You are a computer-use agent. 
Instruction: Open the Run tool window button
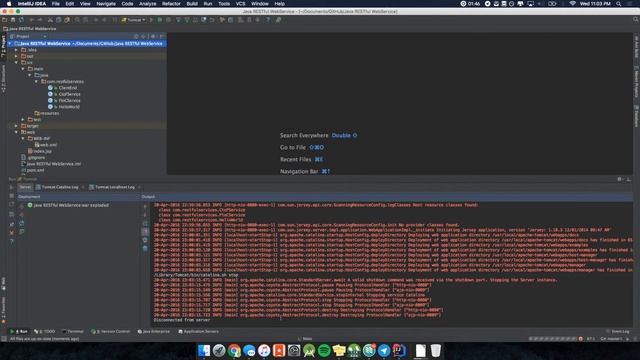click(x=19, y=331)
